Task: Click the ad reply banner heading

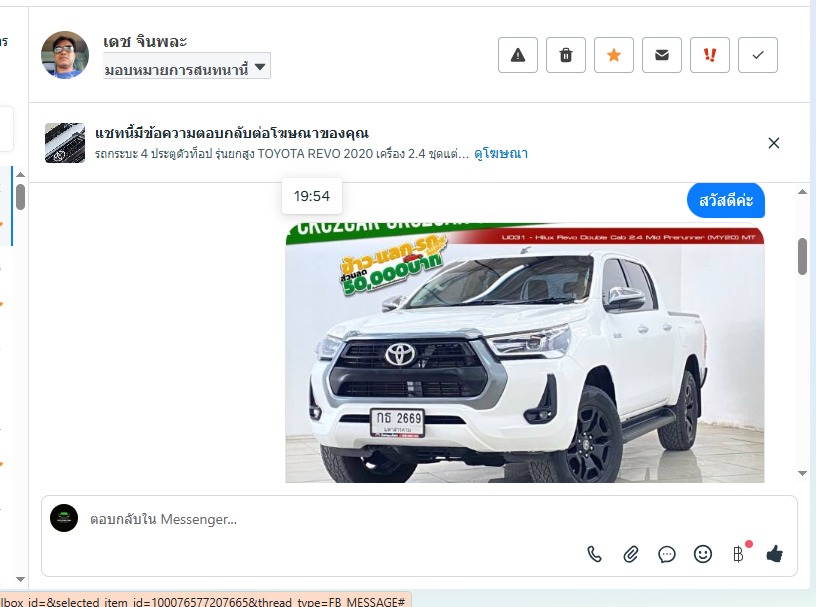Action: pos(232,133)
